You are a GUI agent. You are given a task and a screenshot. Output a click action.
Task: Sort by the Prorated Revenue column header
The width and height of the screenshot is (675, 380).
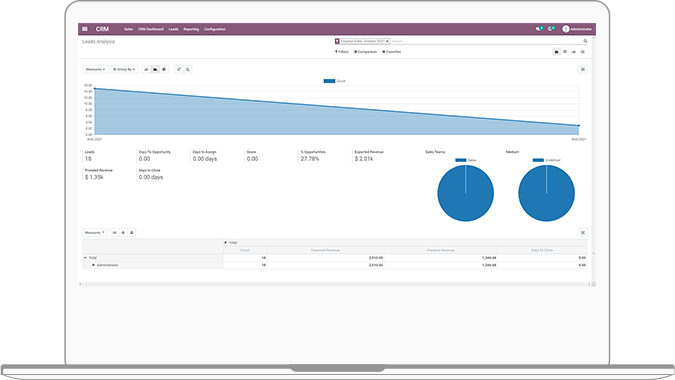coord(440,250)
